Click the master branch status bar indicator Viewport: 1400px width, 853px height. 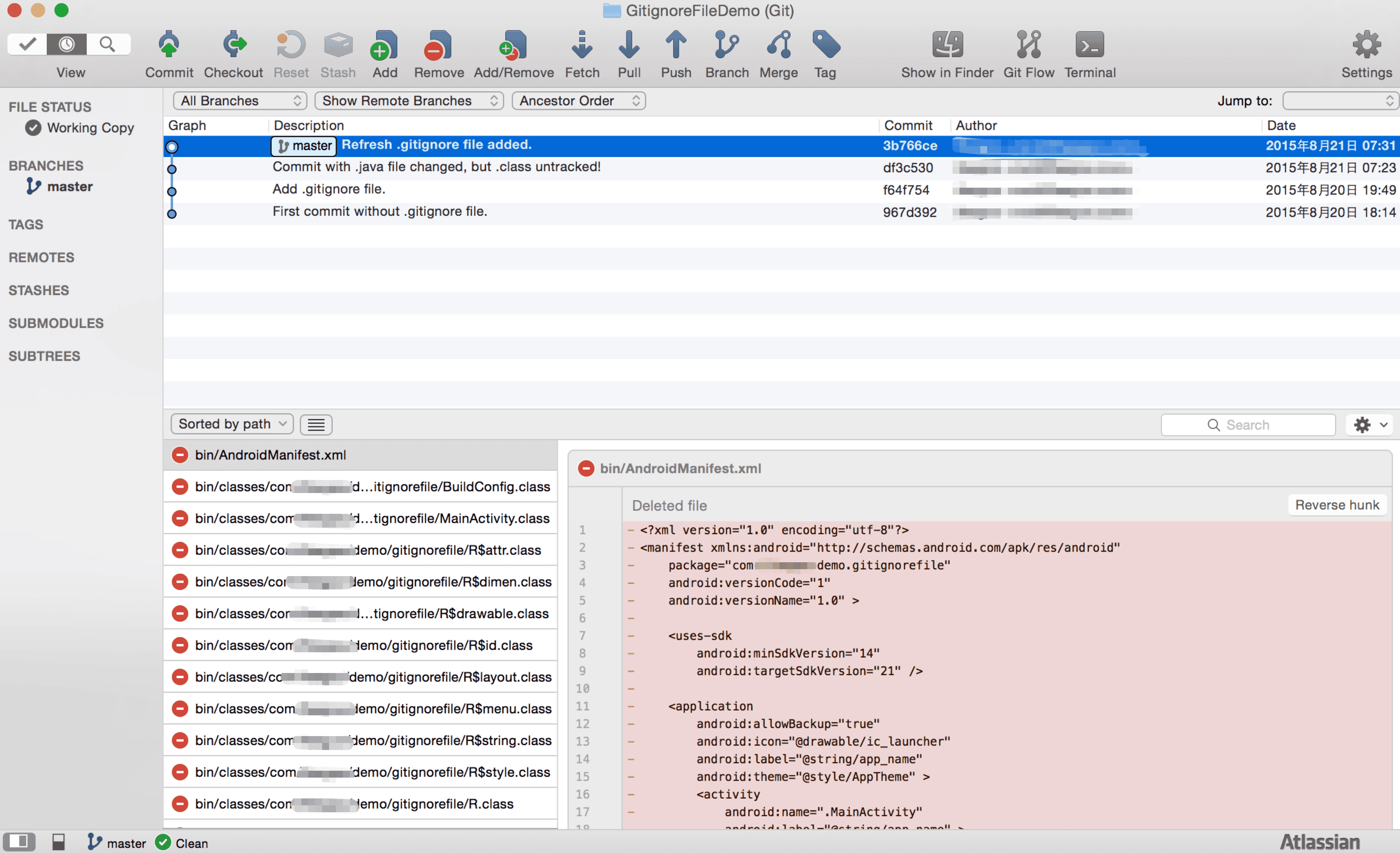point(116,843)
